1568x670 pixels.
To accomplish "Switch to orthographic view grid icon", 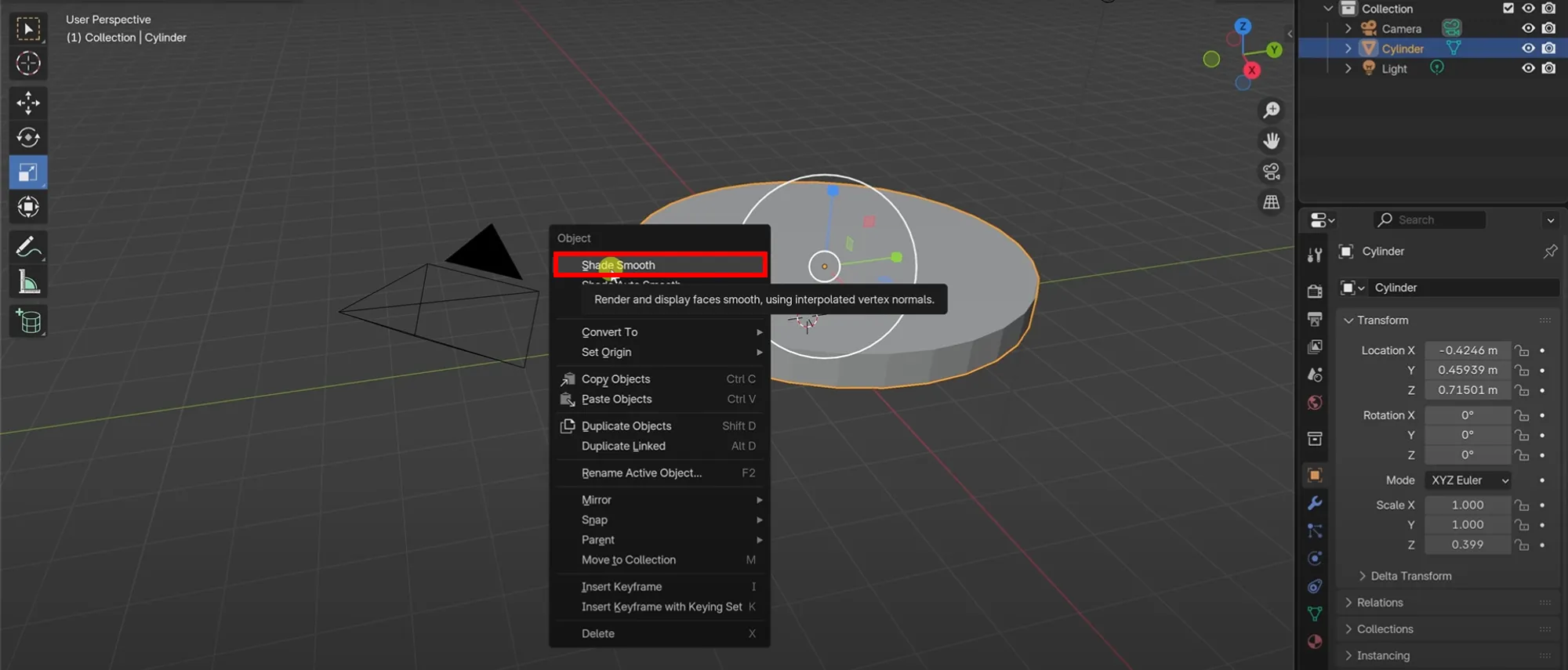I will pos(1271,202).
